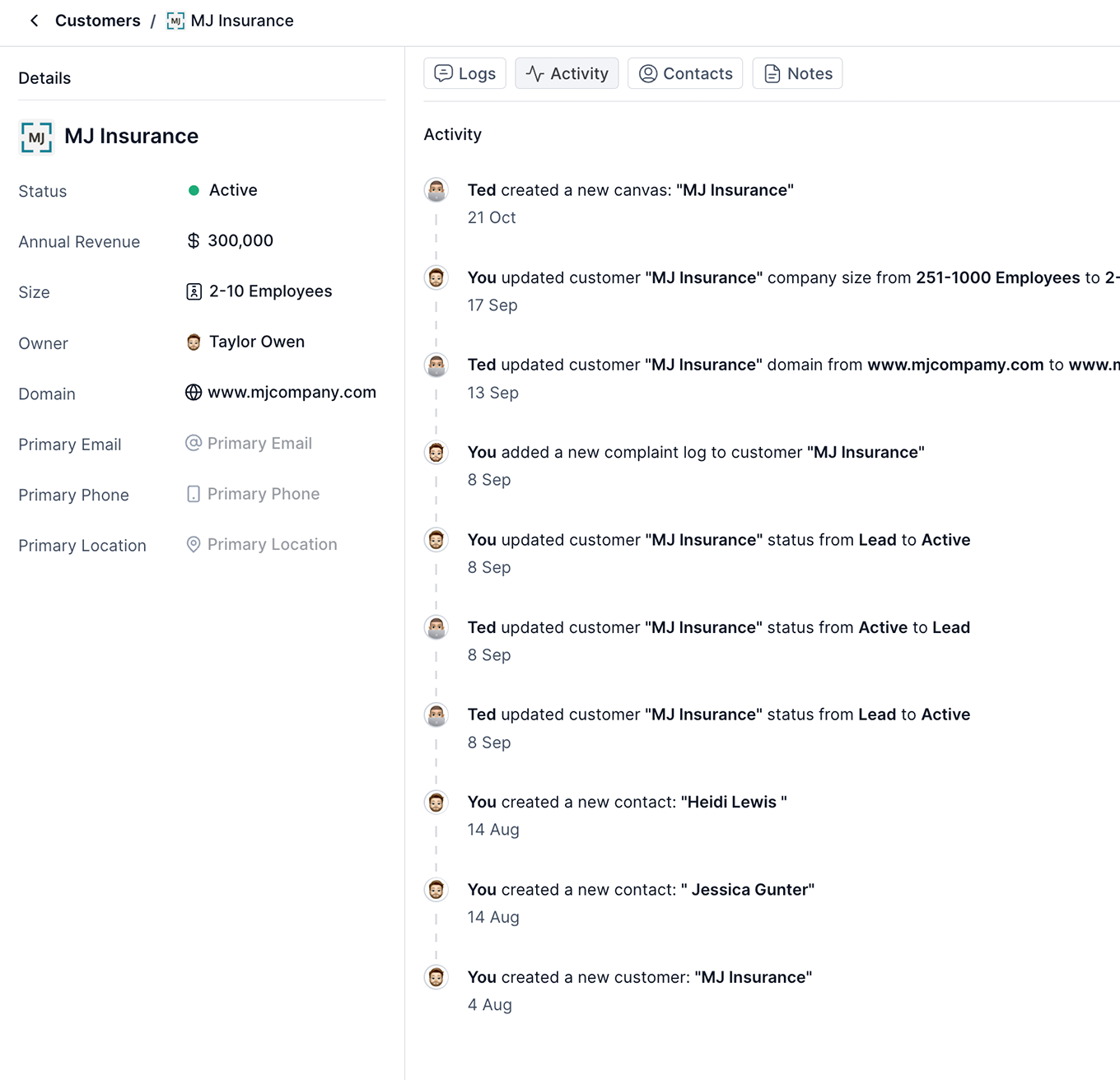Click the employee badge icon beside company Size
The width and height of the screenshot is (1120, 1080).
click(193, 291)
